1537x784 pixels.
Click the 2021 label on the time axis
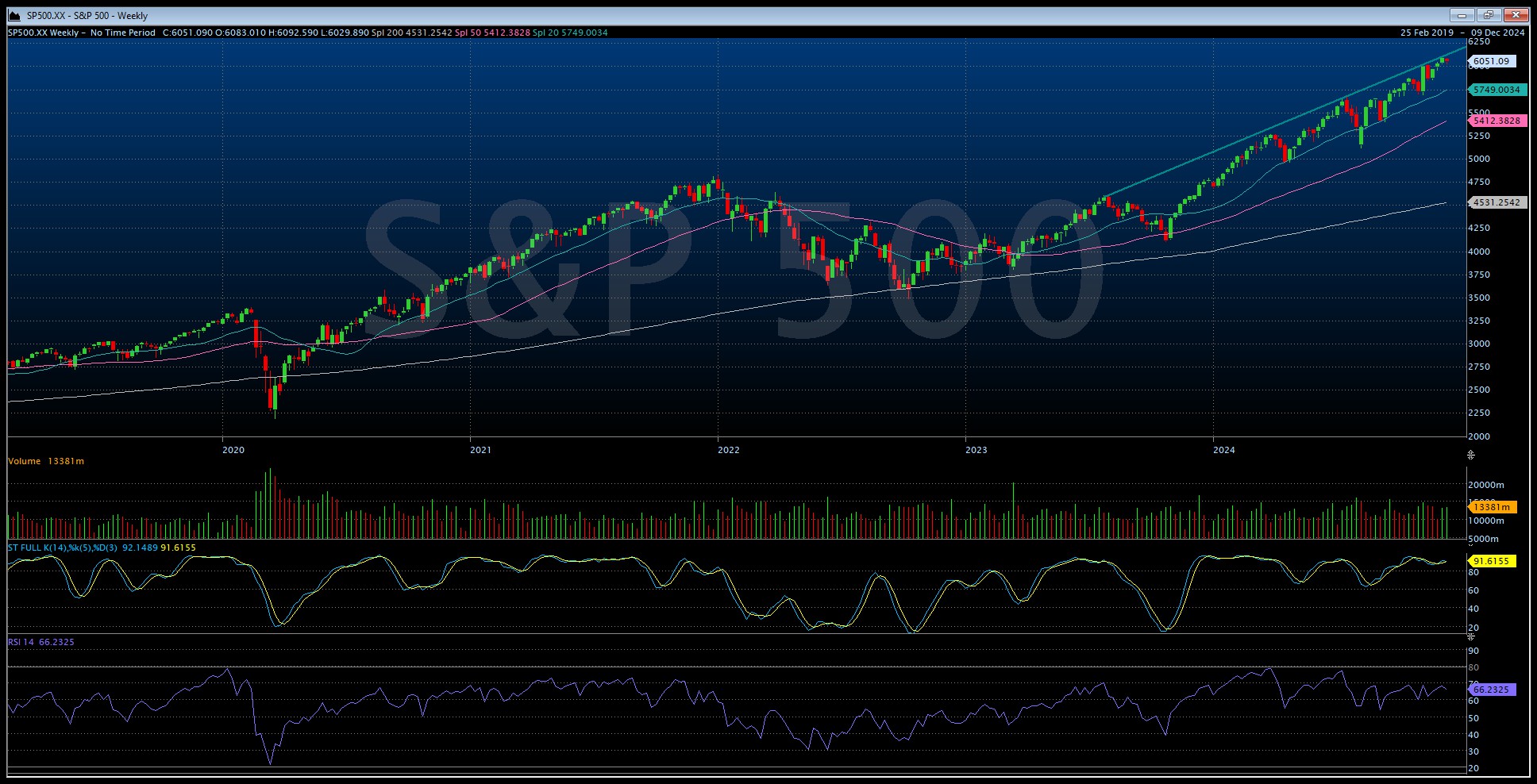pyautogui.click(x=481, y=449)
